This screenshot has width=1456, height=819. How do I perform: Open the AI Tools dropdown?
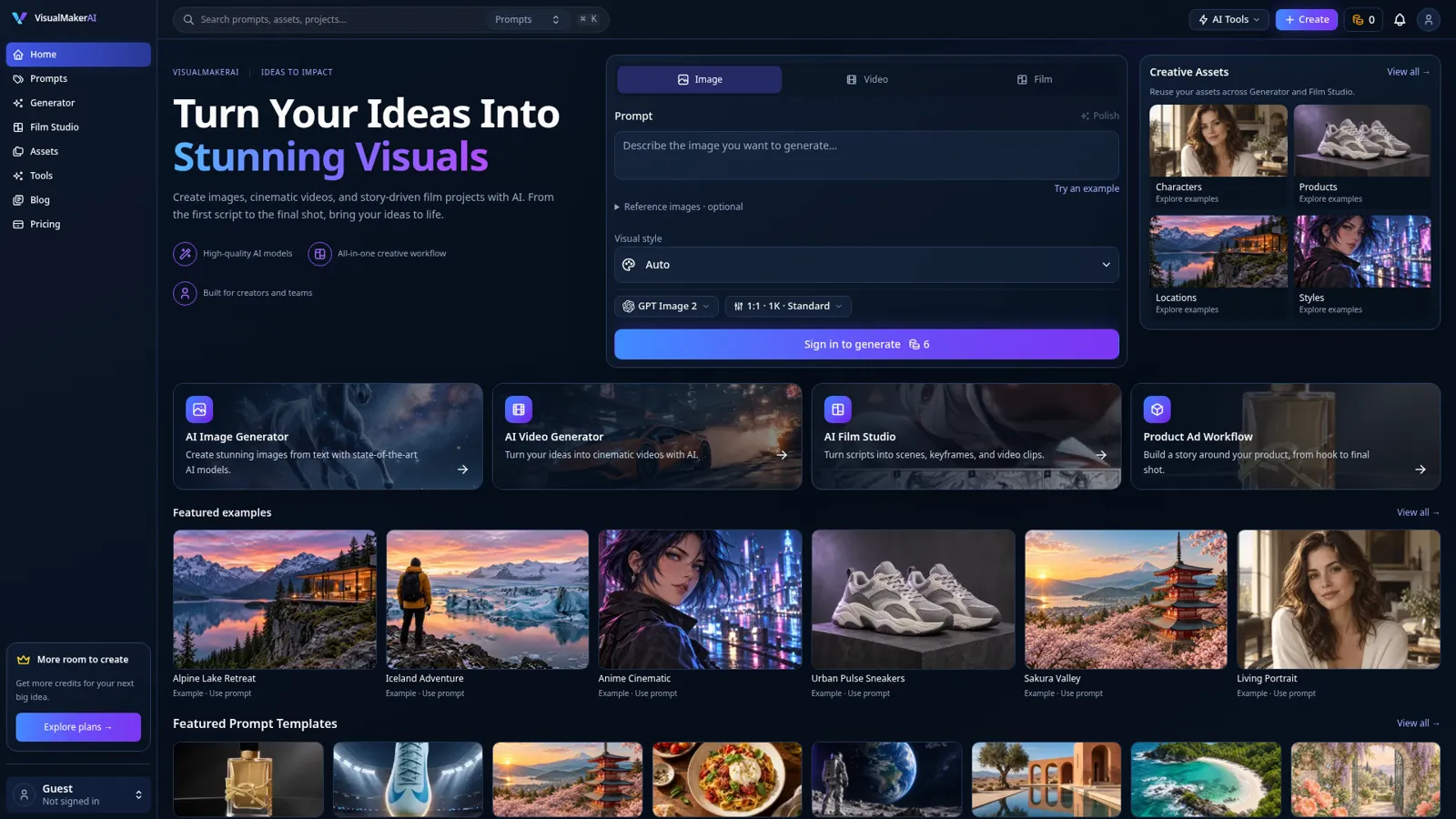coord(1228,19)
